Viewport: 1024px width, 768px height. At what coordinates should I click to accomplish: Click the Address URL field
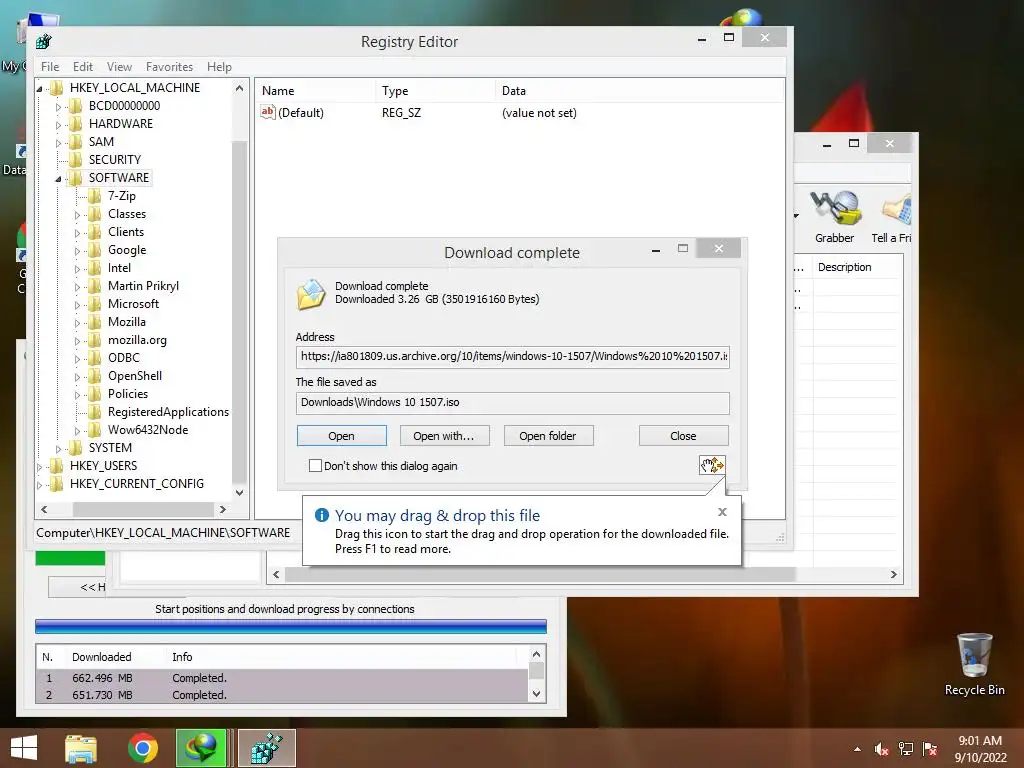click(x=513, y=357)
